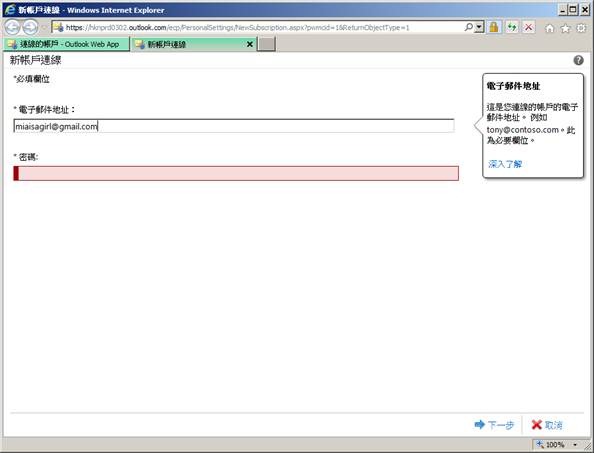Viewport: 594px width, 453px height.
Task: Expand the zoom level 100% dropdown
Action: click(x=575, y=445)
